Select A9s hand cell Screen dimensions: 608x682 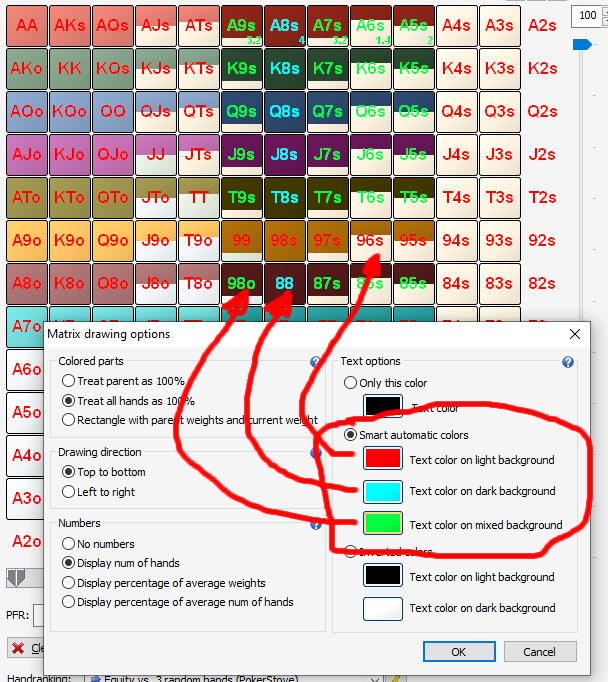[x=242, y=26]
